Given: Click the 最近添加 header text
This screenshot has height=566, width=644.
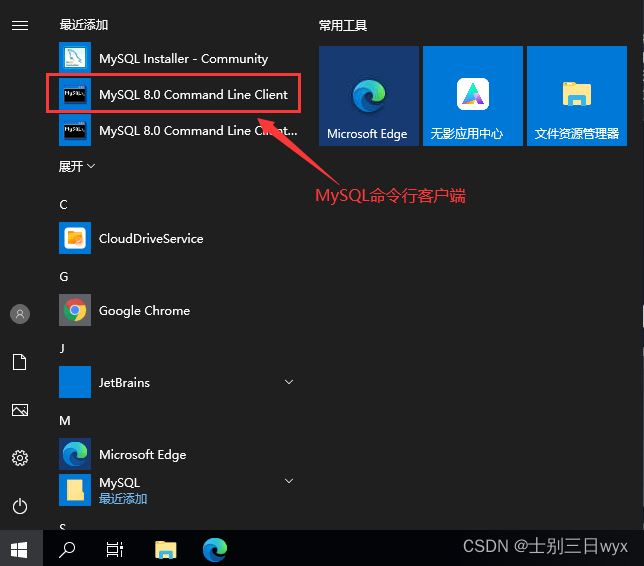Looking at the screenshot, I should (x=84, y=25).
